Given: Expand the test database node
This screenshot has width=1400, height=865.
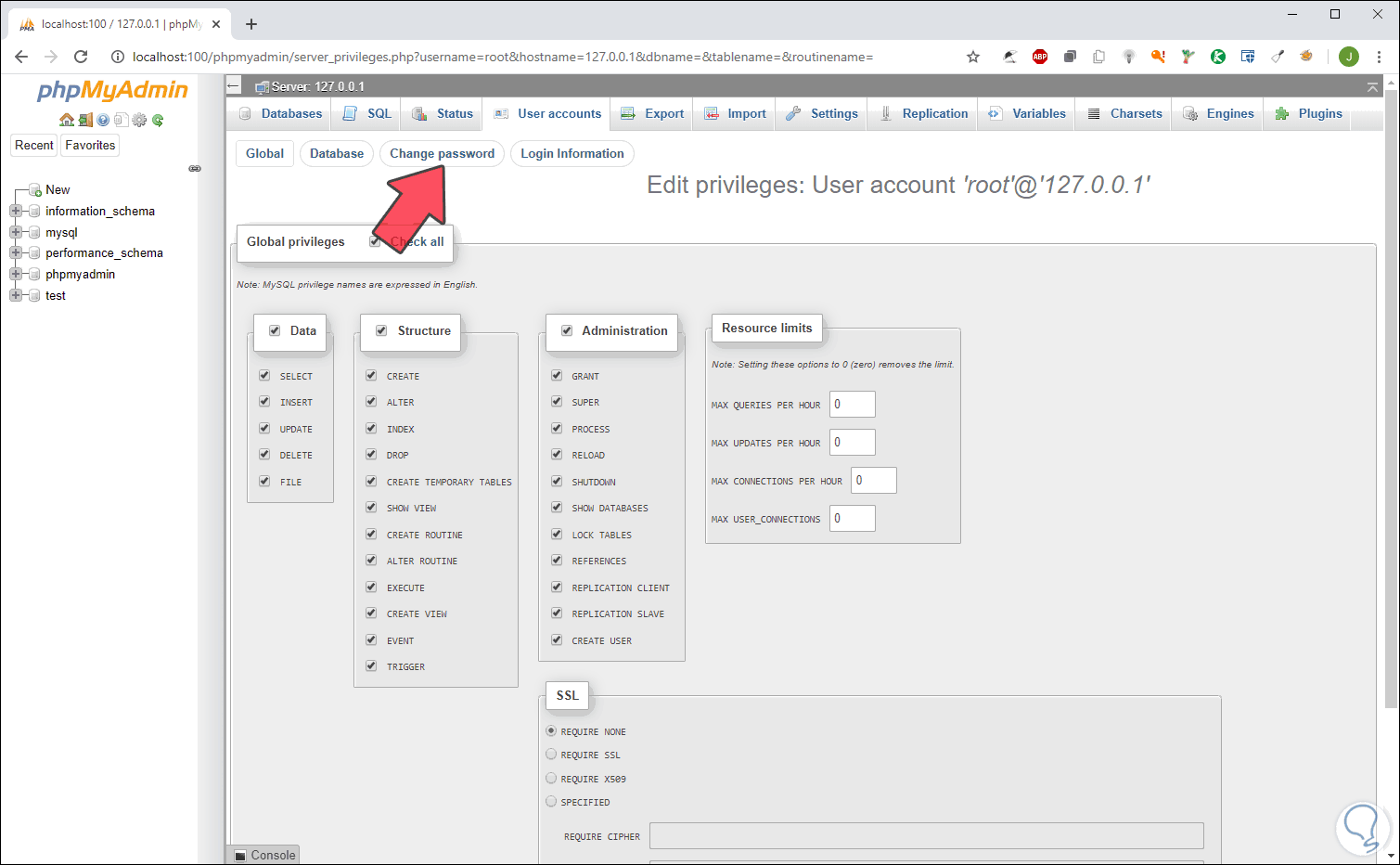Looking at the screenshot, I should pos(16,295).
